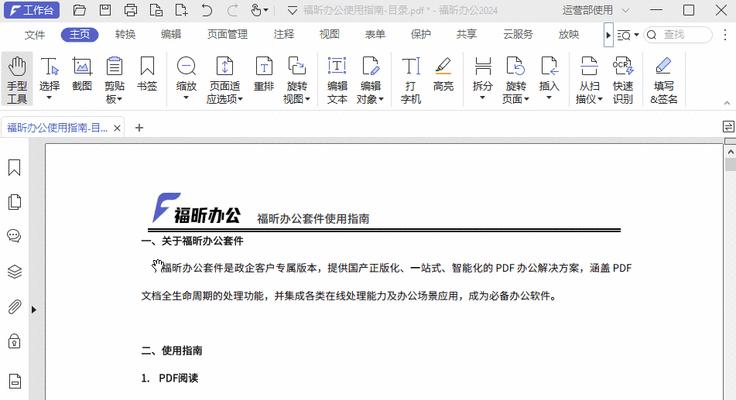Open the 从扫描仪 scanner dropdown
This screenshot has height=400, width=736.
click(589, 79)
